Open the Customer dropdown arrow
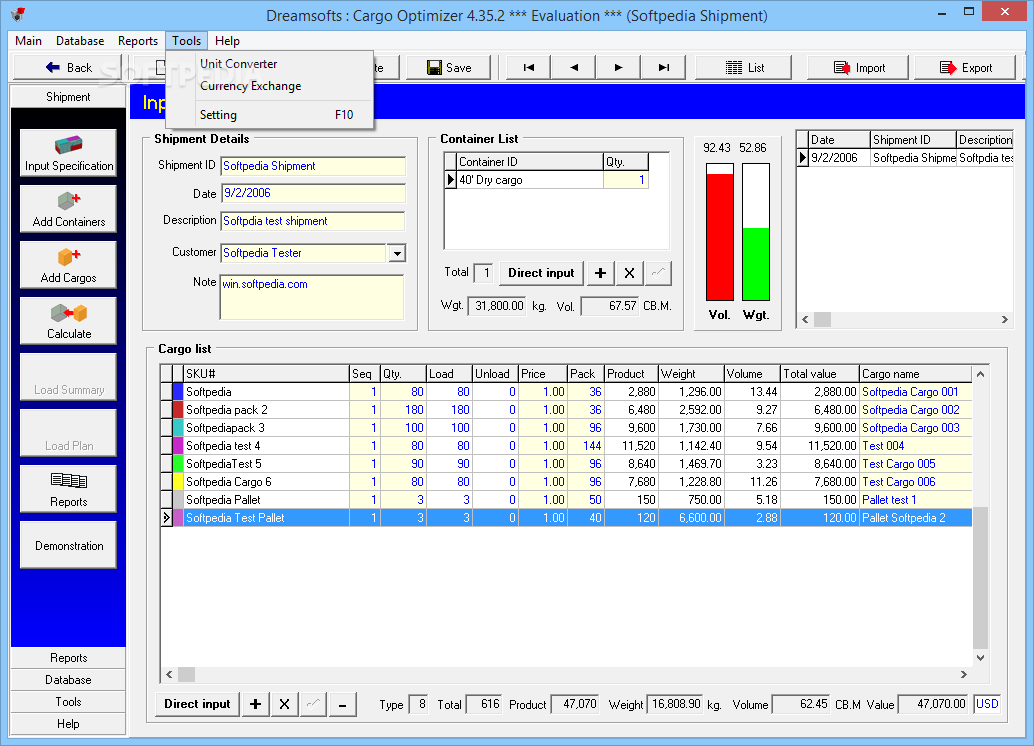Screen dimensions: 1034x746 point(397,253)
